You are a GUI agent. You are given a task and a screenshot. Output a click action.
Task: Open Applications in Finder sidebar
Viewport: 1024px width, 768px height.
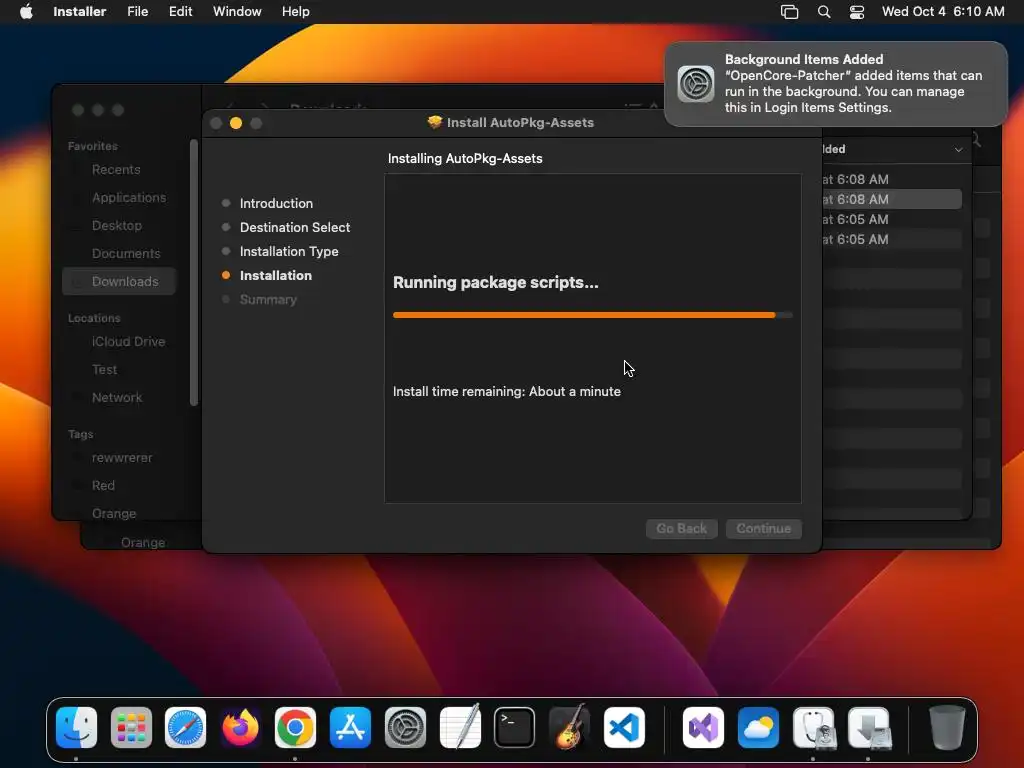[x=129, y=197]
